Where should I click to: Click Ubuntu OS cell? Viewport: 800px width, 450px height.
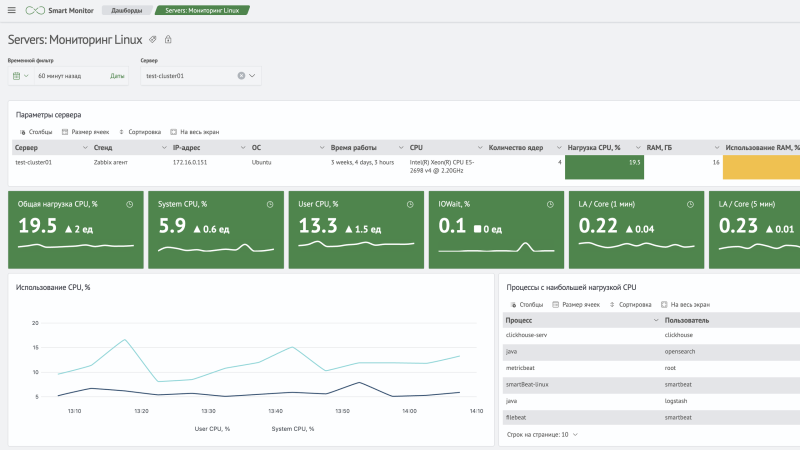[x=261, y=162]
